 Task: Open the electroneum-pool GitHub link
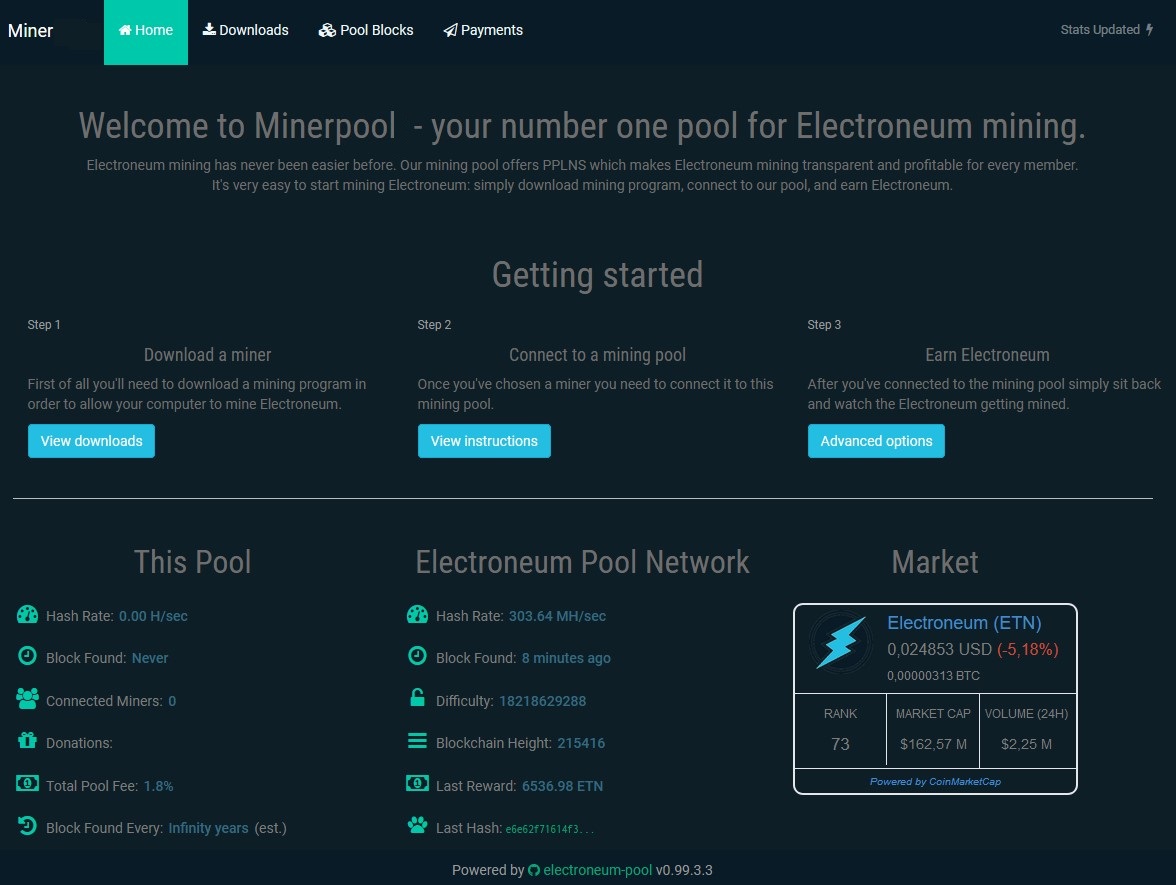tap(598, 870)
